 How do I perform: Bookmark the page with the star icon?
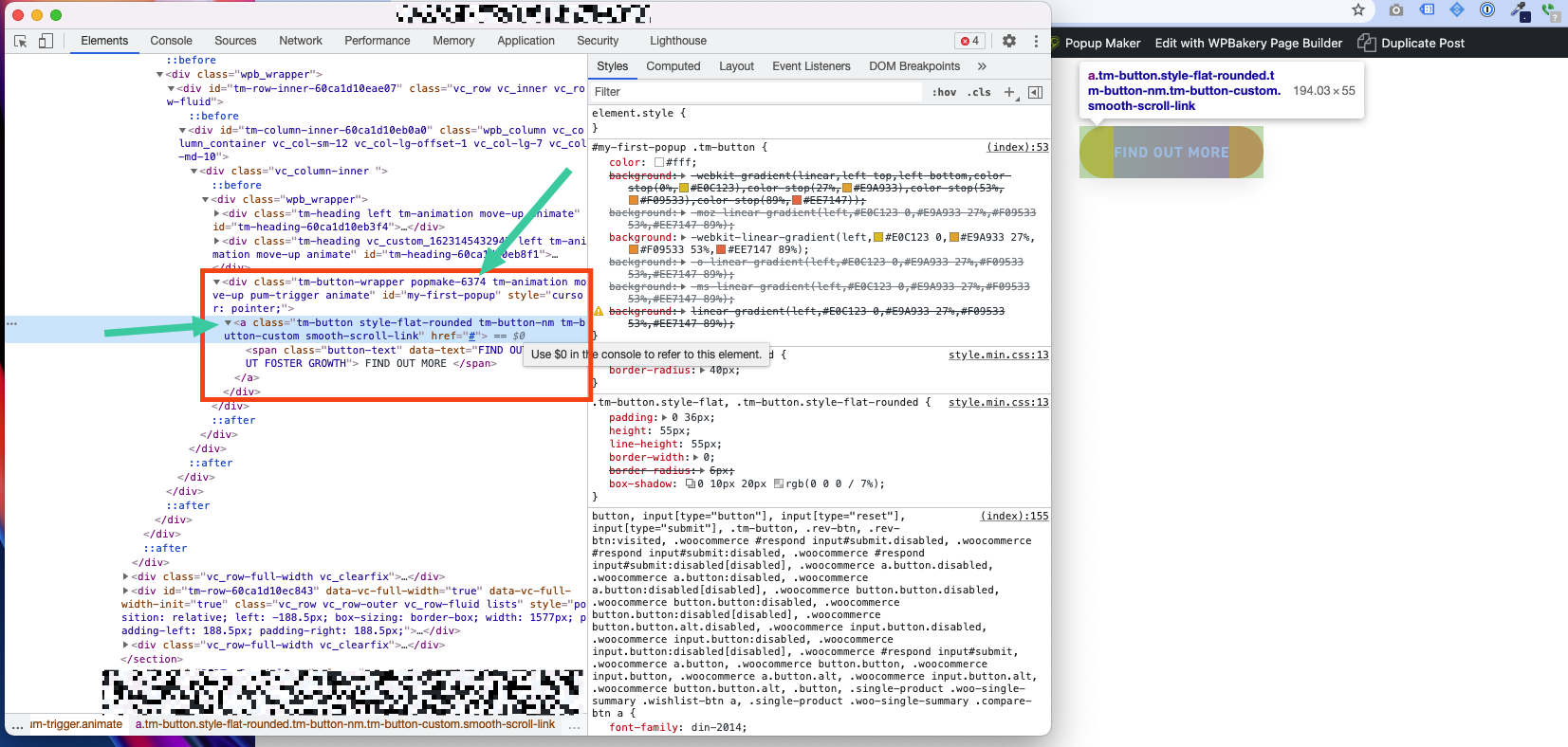tap(1358, 10)
